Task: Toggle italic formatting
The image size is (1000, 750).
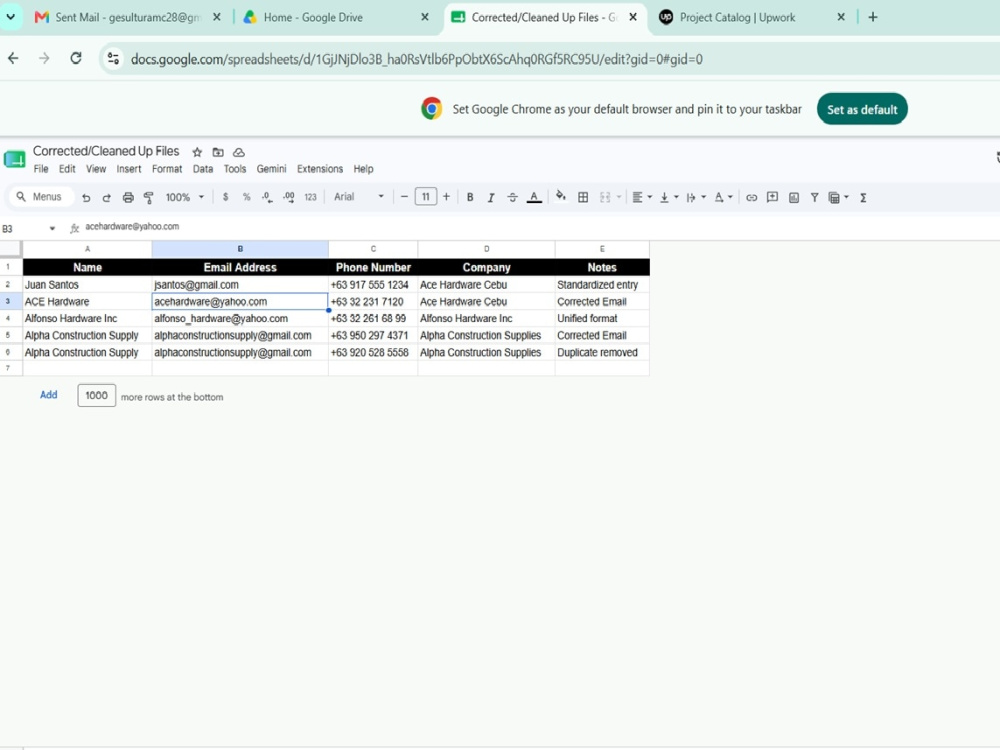Action: pos(491,198)
